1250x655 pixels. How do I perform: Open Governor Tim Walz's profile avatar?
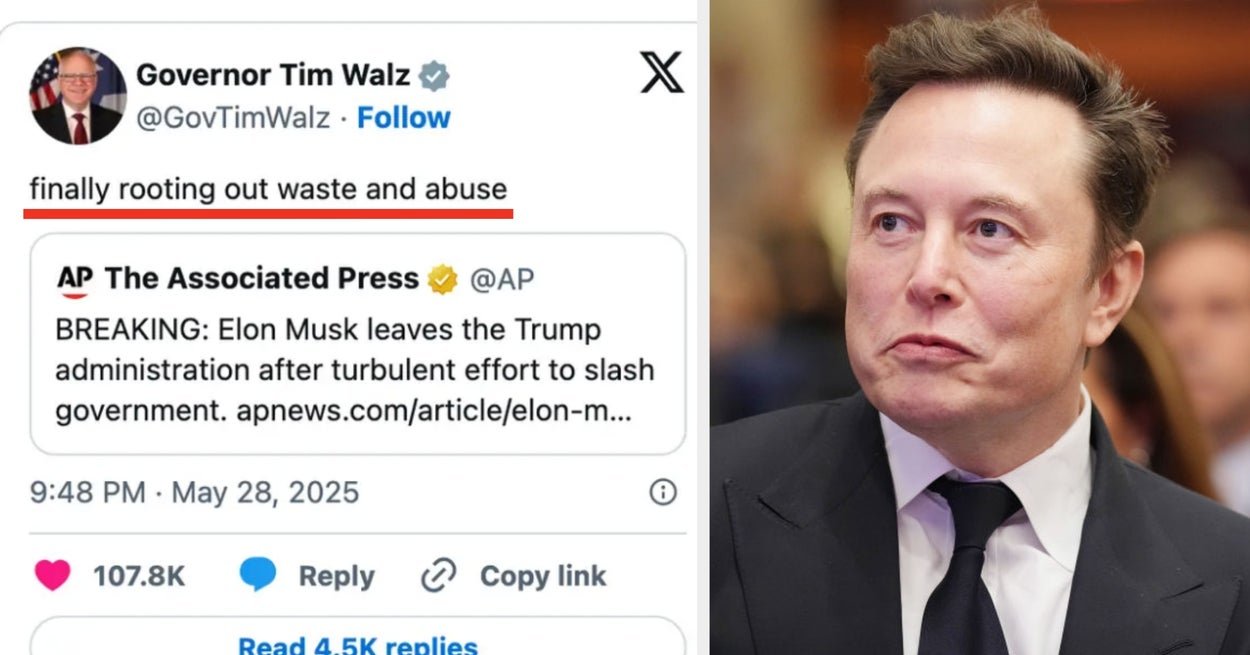click(x=77, y=96)
